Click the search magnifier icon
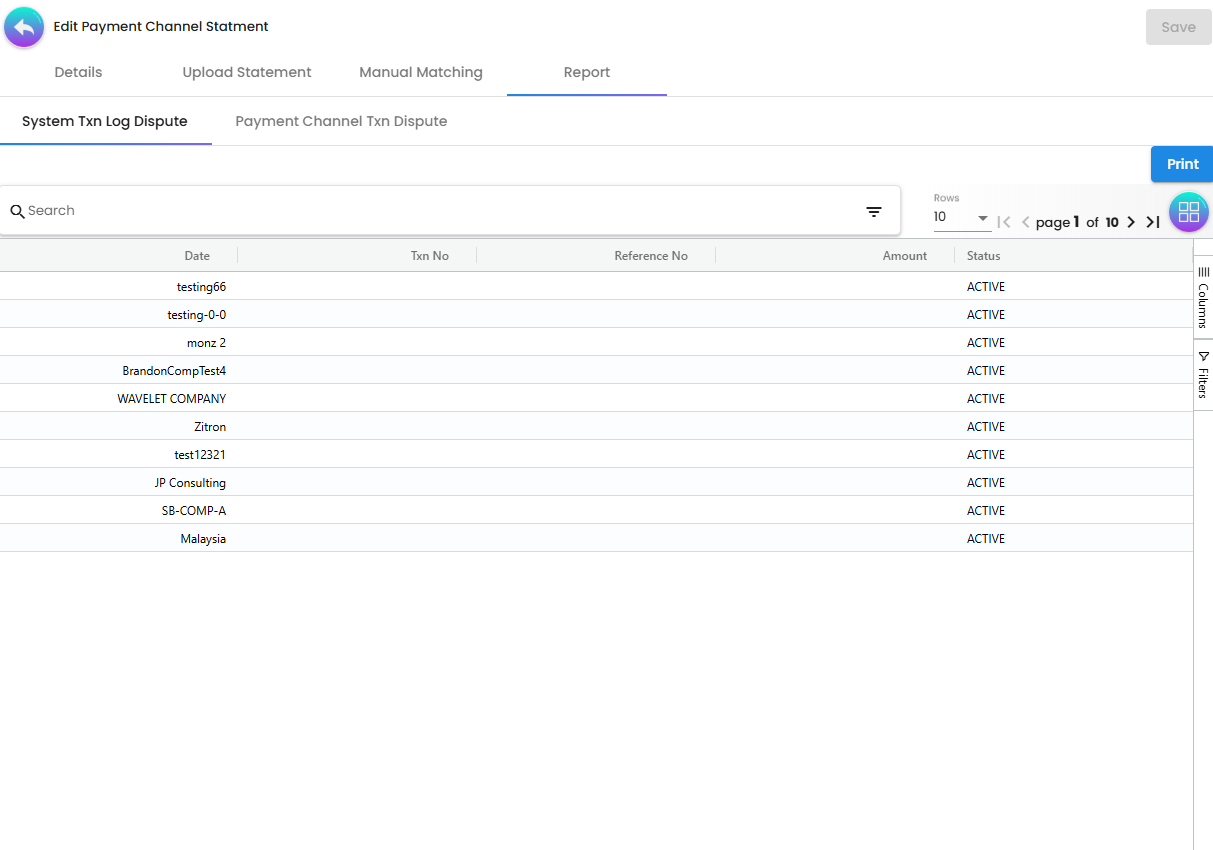The image size is (1213, 850). tap(17, 211)
